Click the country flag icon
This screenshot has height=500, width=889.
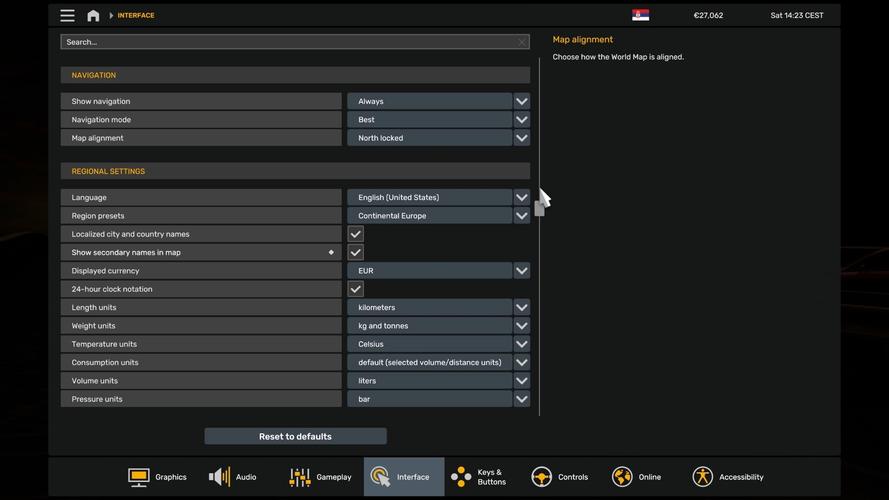640,15
